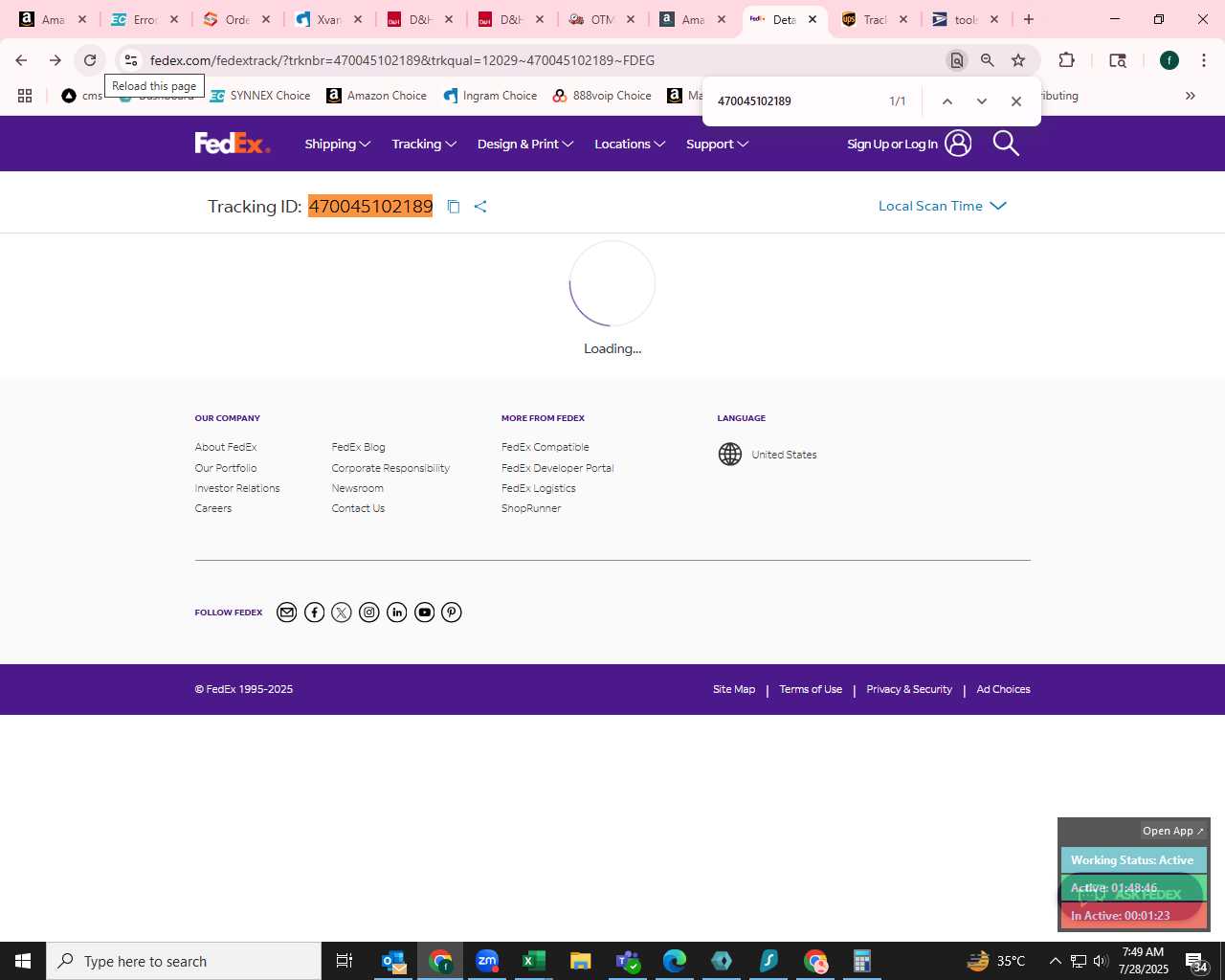
Task: Go to next find-in-page match
Action: point(981,101)
